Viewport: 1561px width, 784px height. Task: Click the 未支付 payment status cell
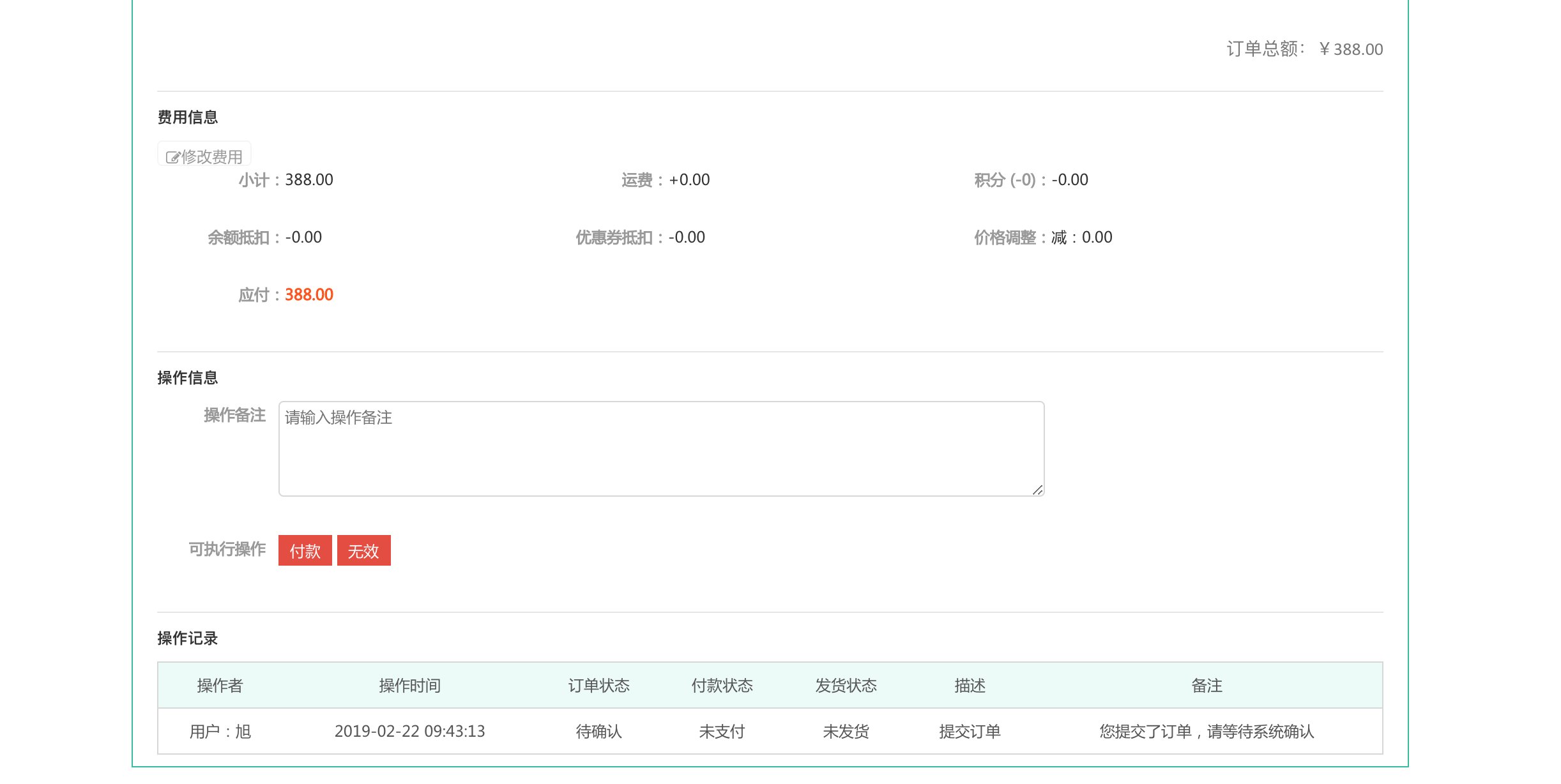pos(722,732)
